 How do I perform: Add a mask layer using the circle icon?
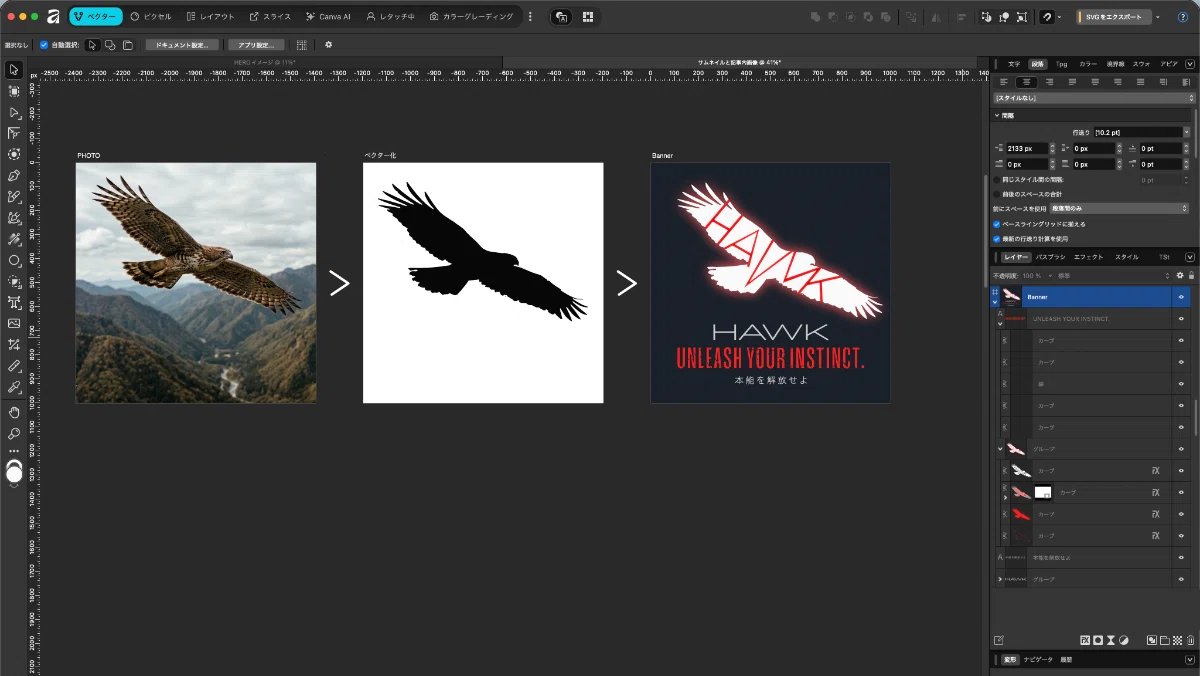pos(1098,640)
